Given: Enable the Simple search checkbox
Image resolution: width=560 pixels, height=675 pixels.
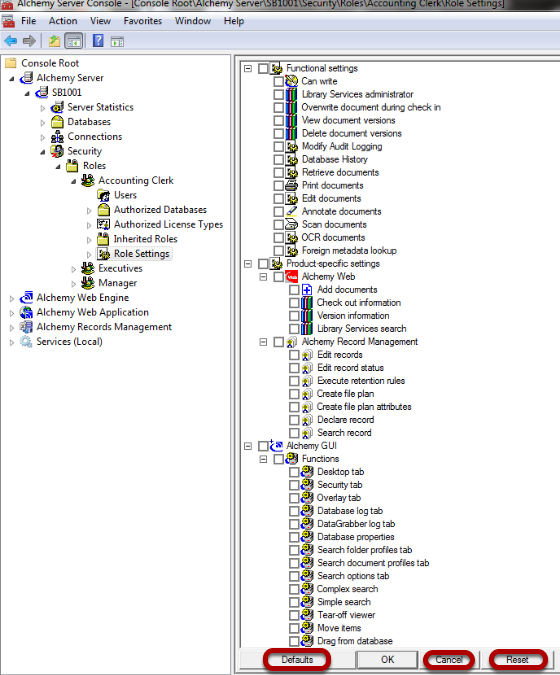Looking at the screenshot, I should pos(294,602).
